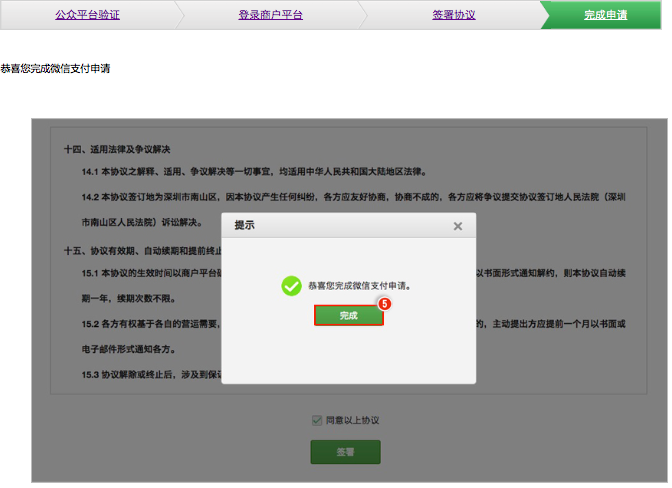Click the green checkmark success icon
672x488 pixels.
[291, 286]
